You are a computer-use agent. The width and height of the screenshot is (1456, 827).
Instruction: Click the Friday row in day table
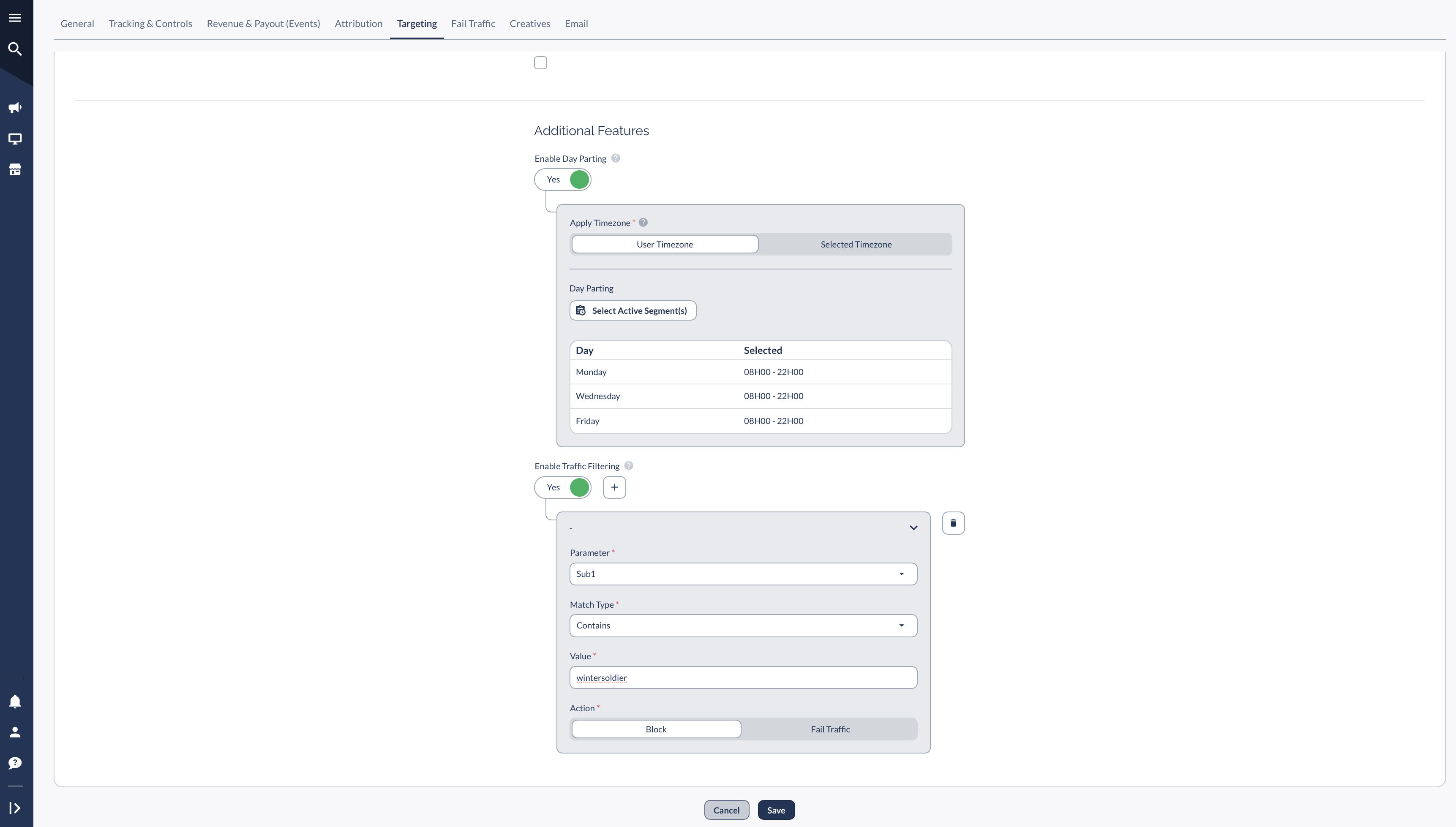(x=761, y=421)
